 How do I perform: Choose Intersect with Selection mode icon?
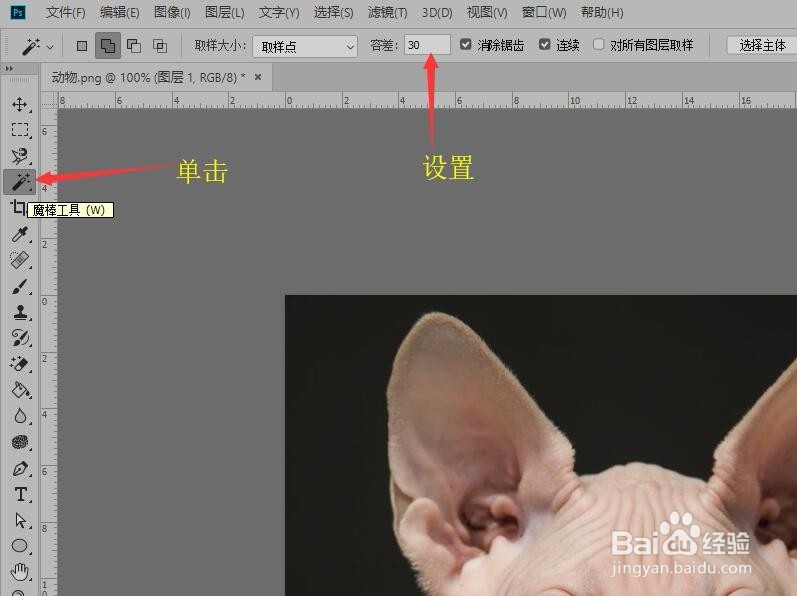(160, 46)
